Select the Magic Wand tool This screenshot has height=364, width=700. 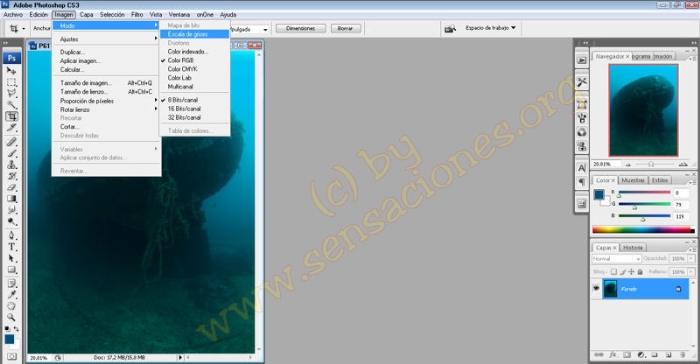[12, 105]
